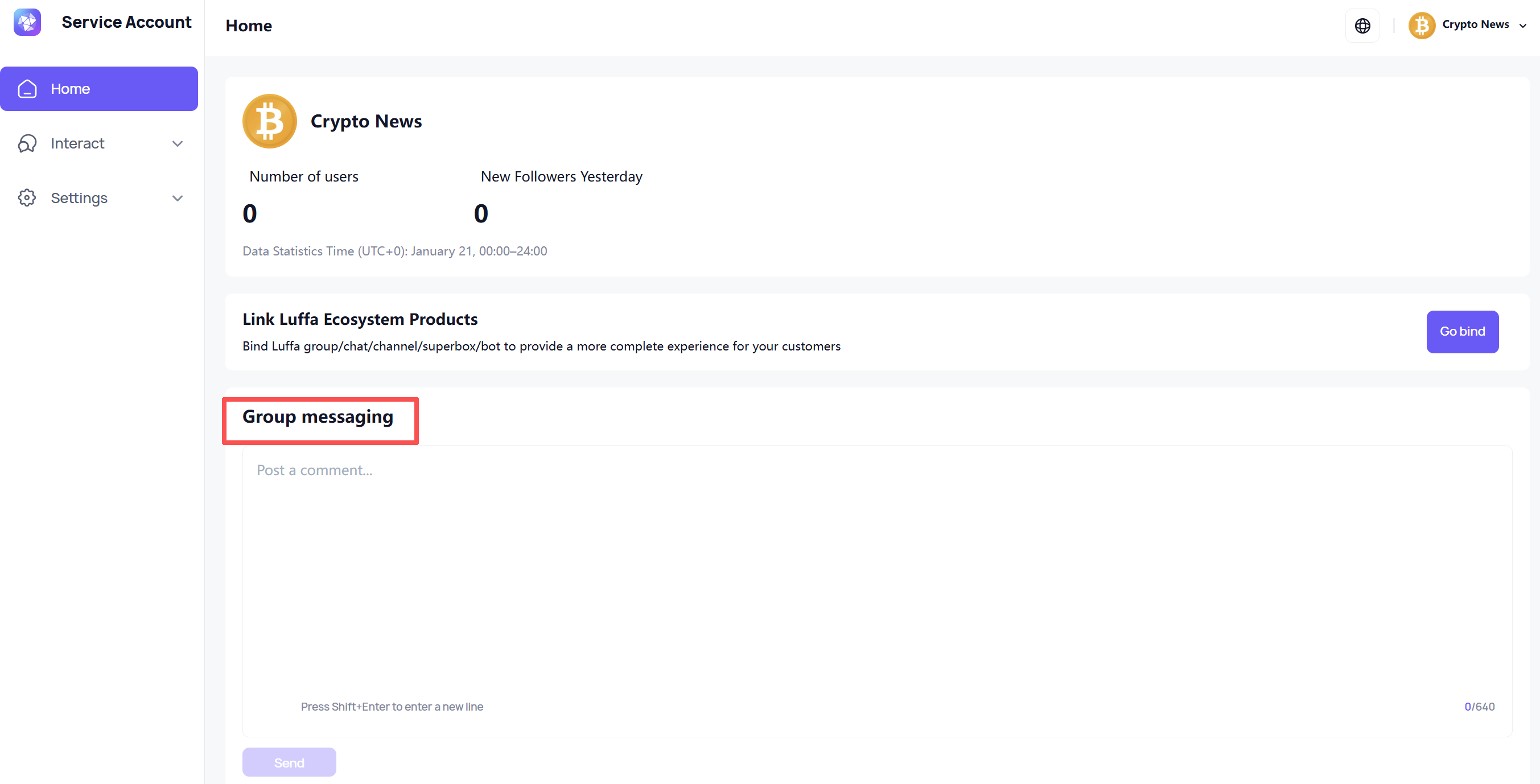Click the small Bitcoin avatar in top bar

[1421, 26]
